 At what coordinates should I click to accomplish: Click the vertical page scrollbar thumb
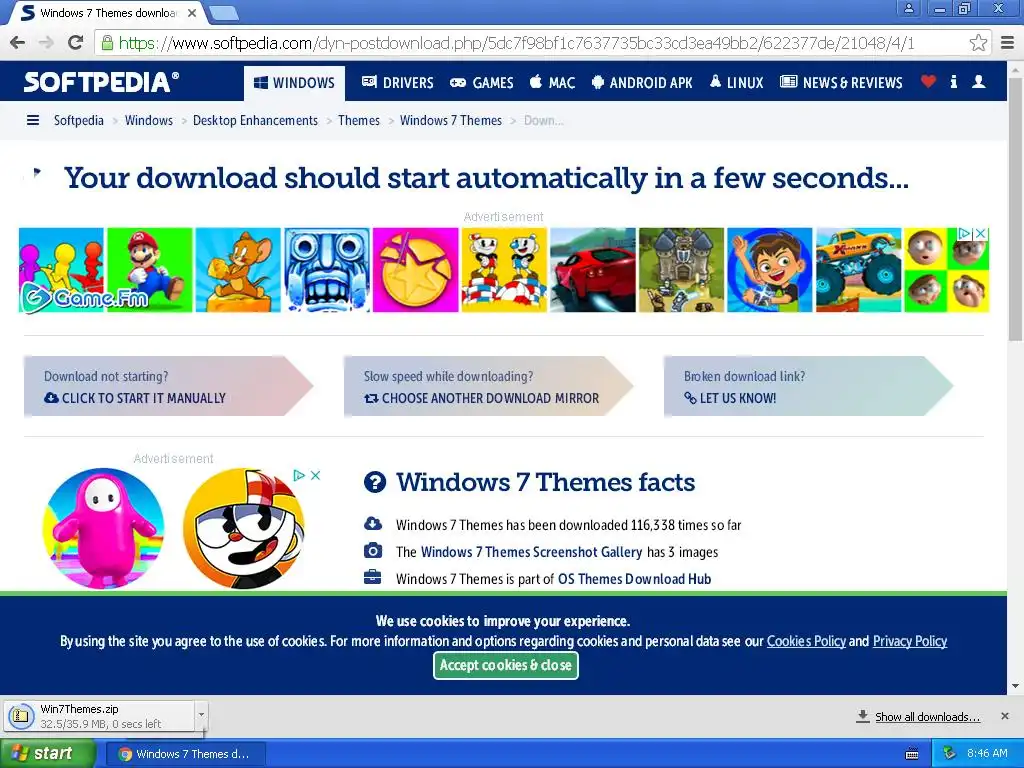click(x=1016, y=209)
